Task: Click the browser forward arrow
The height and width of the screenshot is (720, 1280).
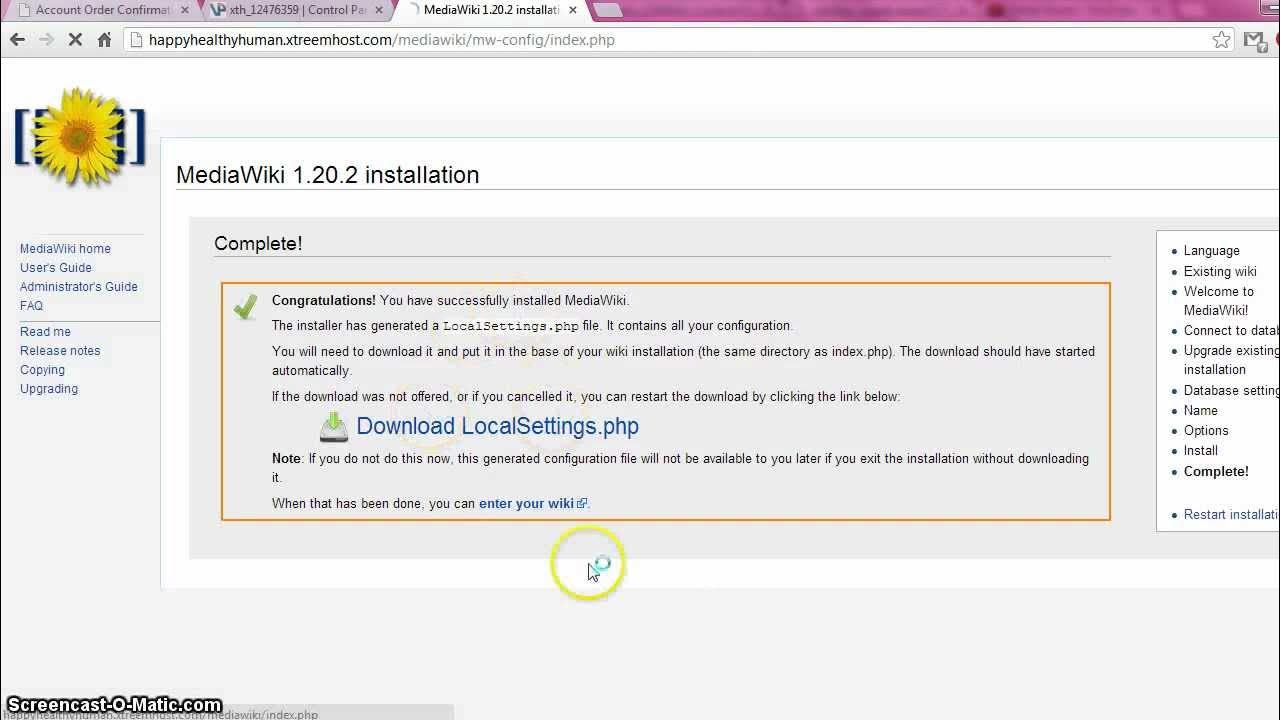Action: [x=46, y=40]
